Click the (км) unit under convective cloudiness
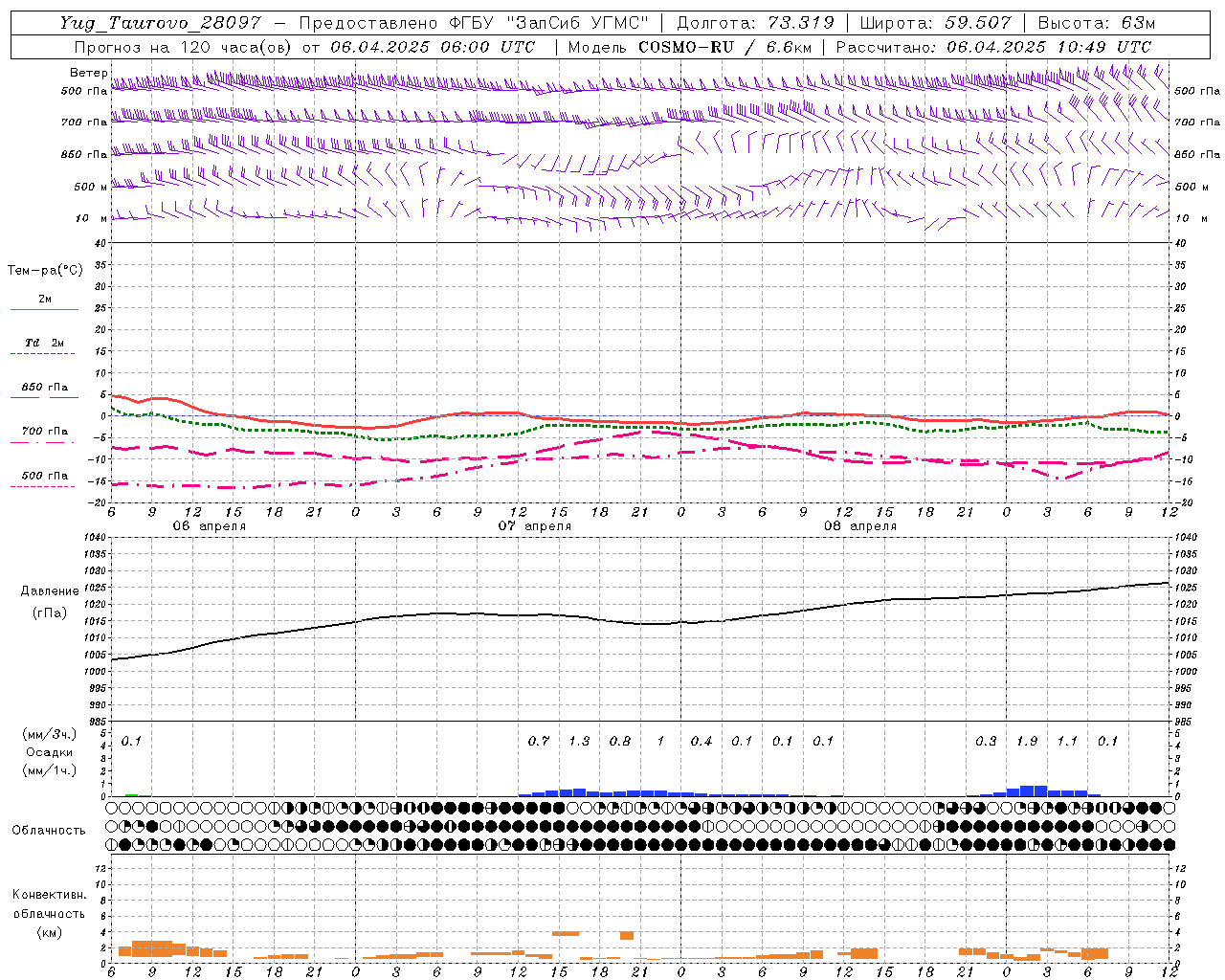Screen dimensions: 1225x980 [x=49, y=932]
